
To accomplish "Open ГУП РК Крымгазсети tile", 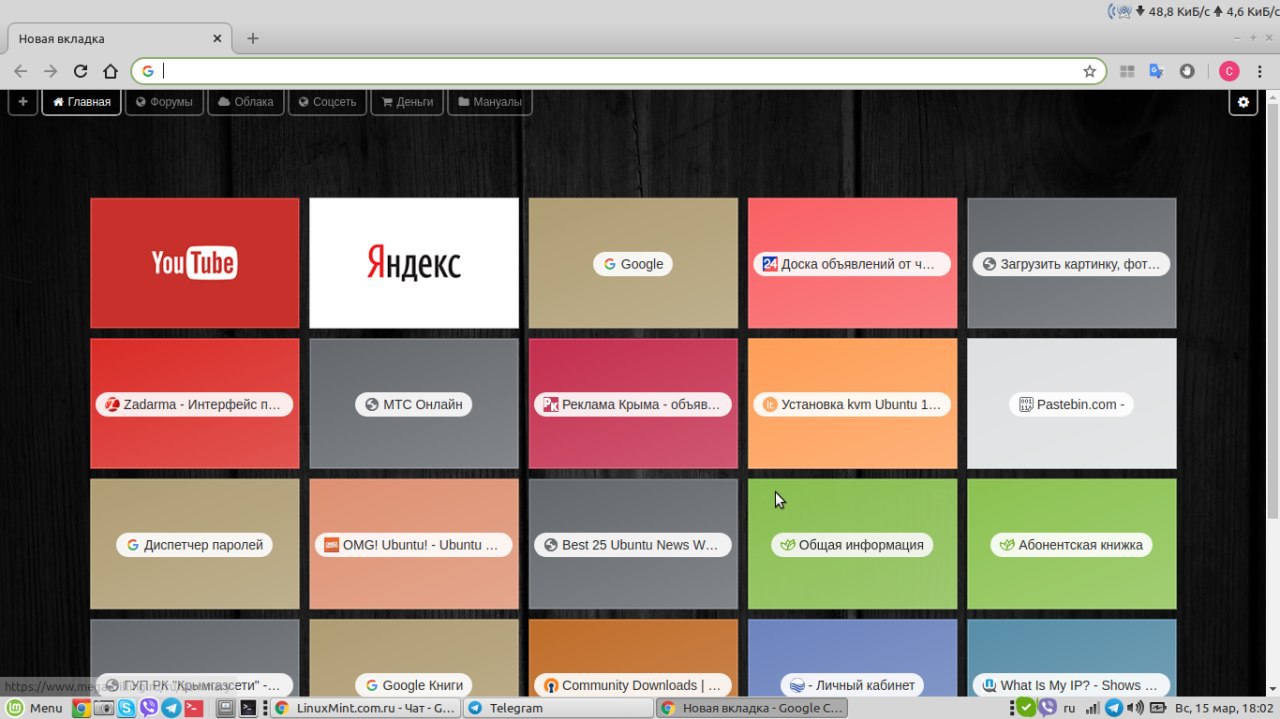I will tap(195, 658).
